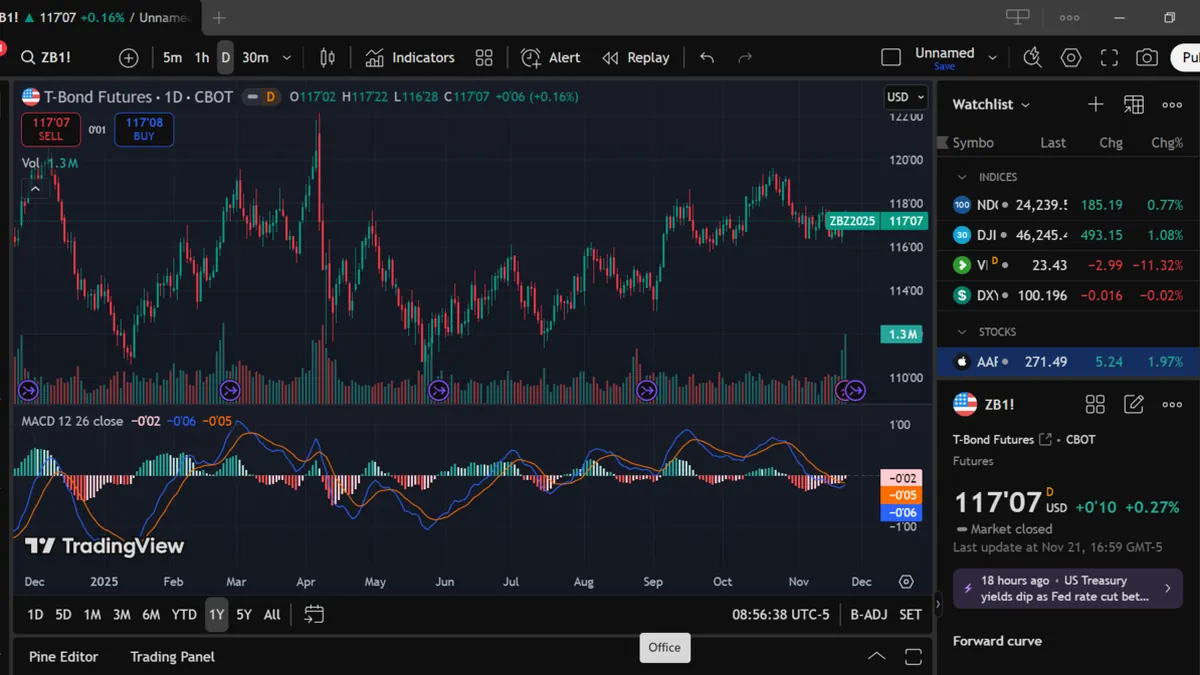
Task: Open indicator templates grid icon
Action: [x=484, y=58]
